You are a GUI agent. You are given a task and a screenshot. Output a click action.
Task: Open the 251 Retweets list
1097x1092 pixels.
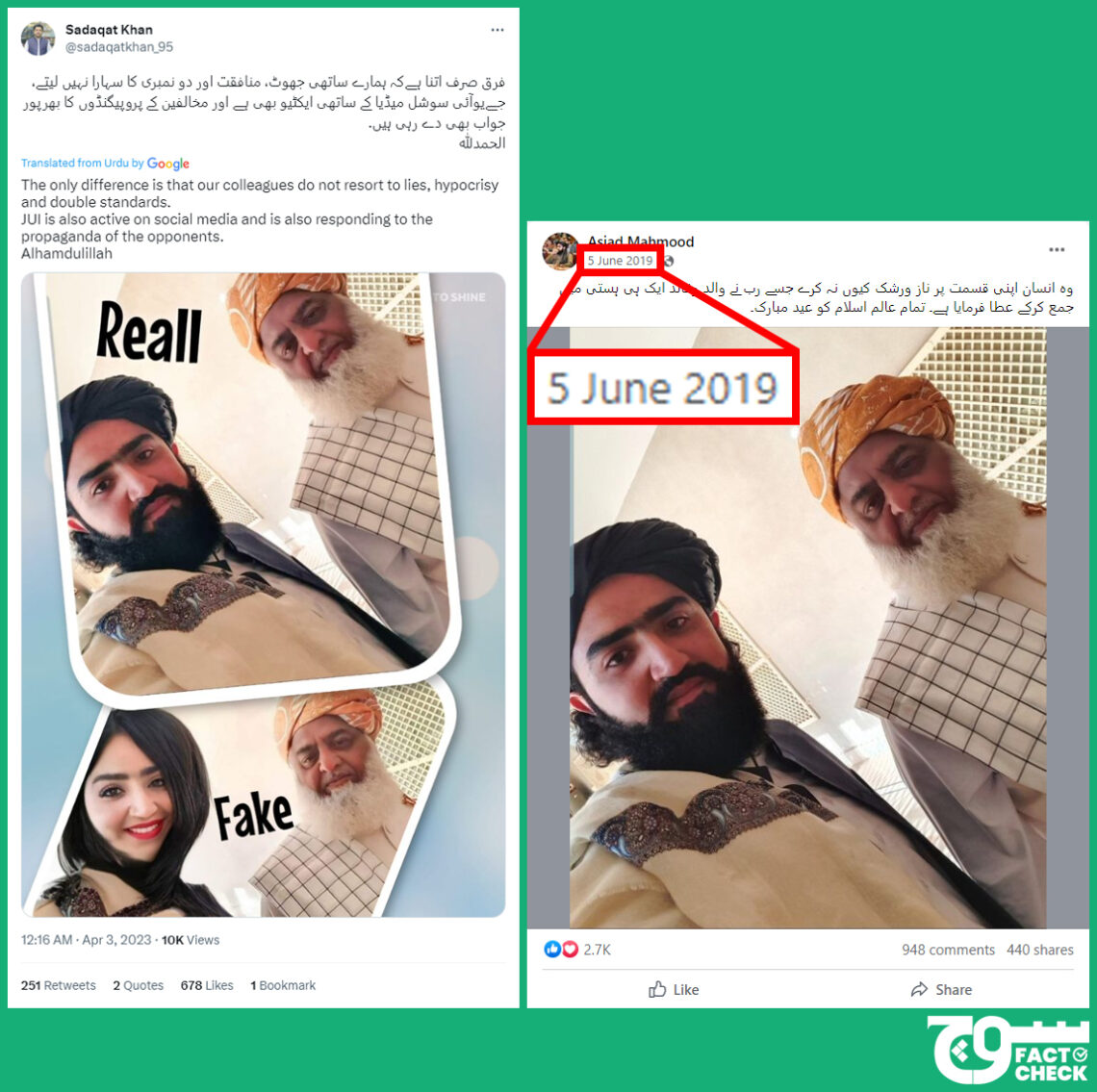[58, 985]
